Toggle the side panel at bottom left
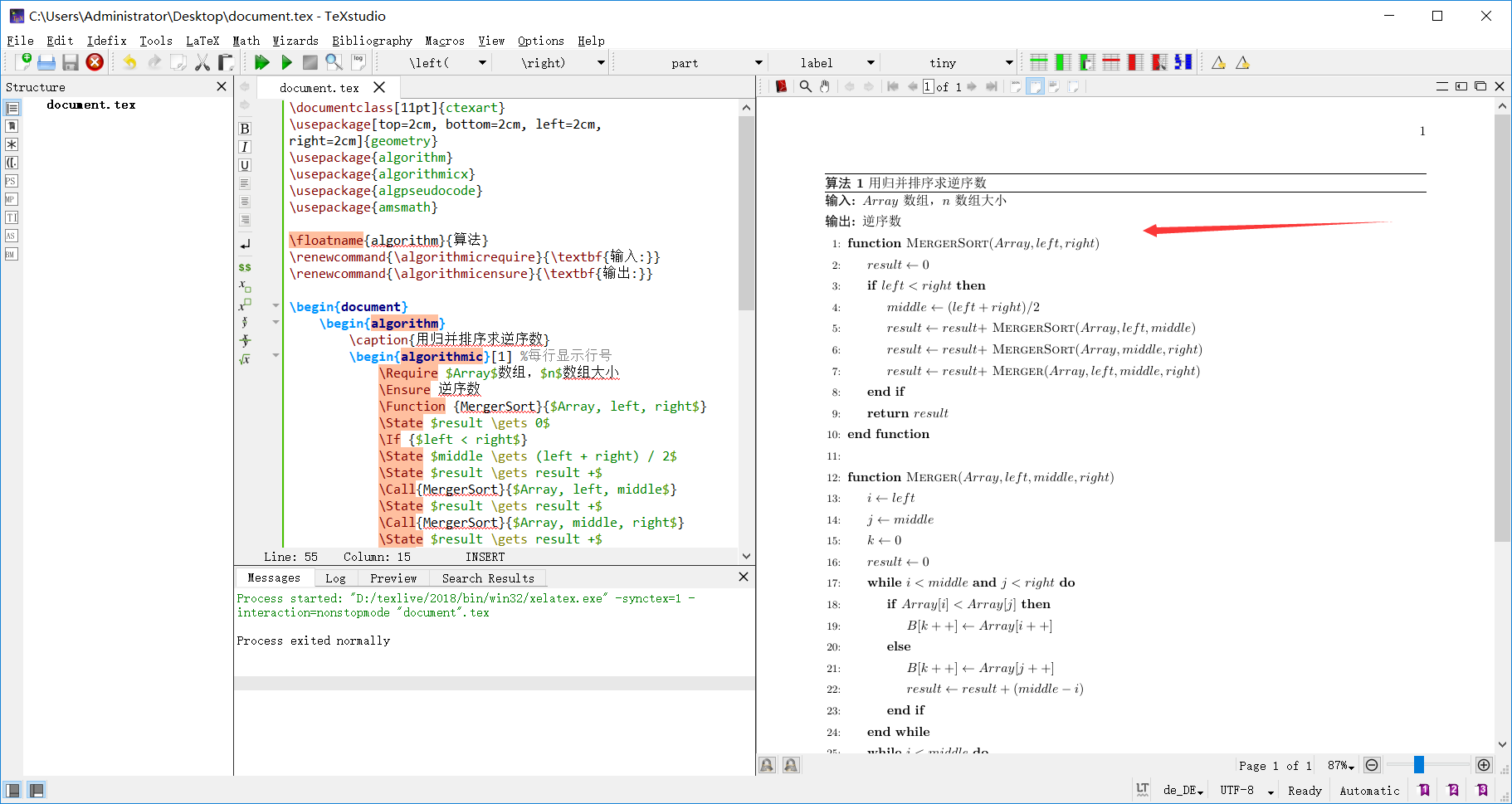The height and width of the screenshot is (804, 1512). point(12,790)
